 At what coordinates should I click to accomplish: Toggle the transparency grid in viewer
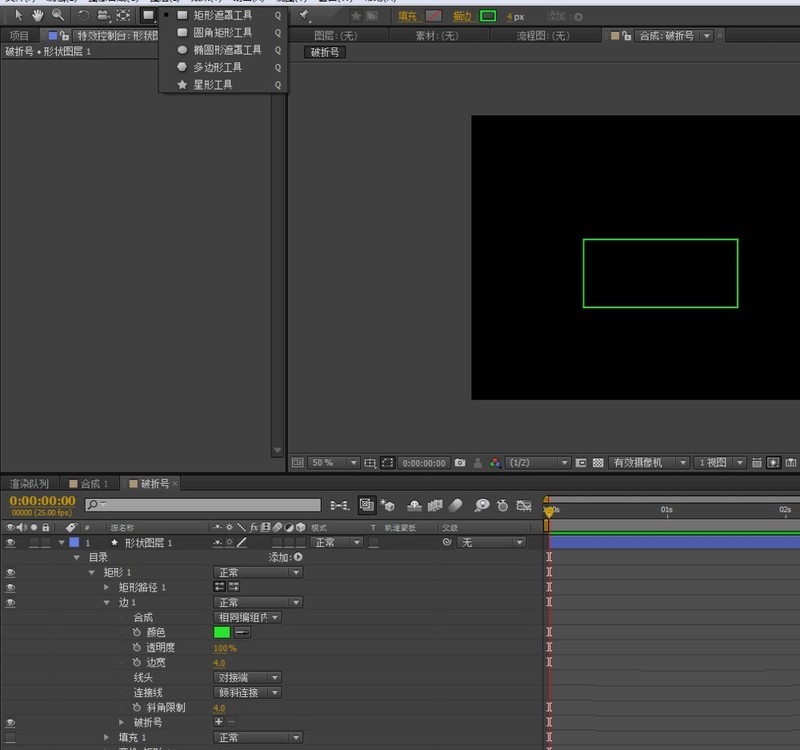(x=597, y=463)
